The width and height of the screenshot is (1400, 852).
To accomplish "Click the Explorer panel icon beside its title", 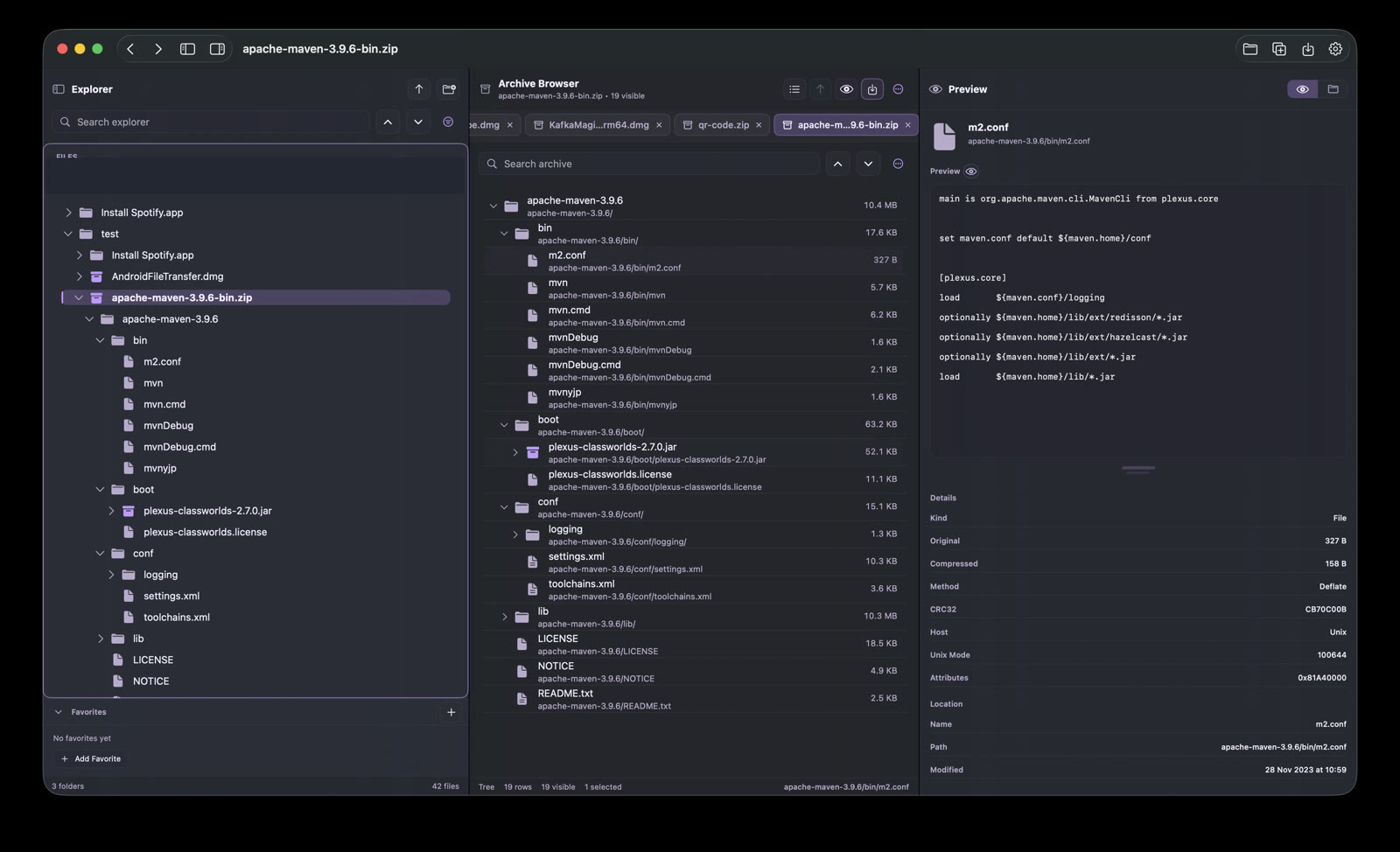I will tap(59, 89).
